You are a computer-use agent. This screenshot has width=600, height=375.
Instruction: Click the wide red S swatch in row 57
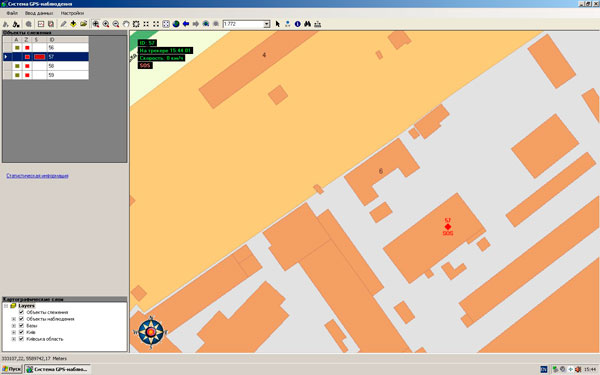[39, 57]
